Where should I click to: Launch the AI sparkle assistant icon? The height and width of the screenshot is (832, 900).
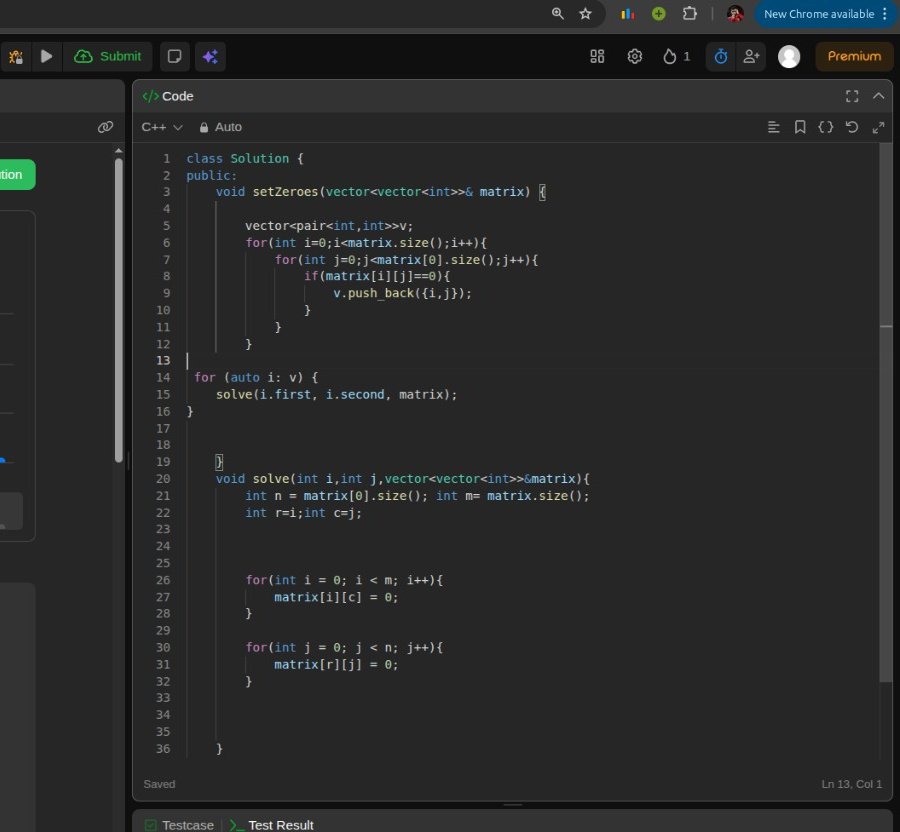click(x=210, y=56)
